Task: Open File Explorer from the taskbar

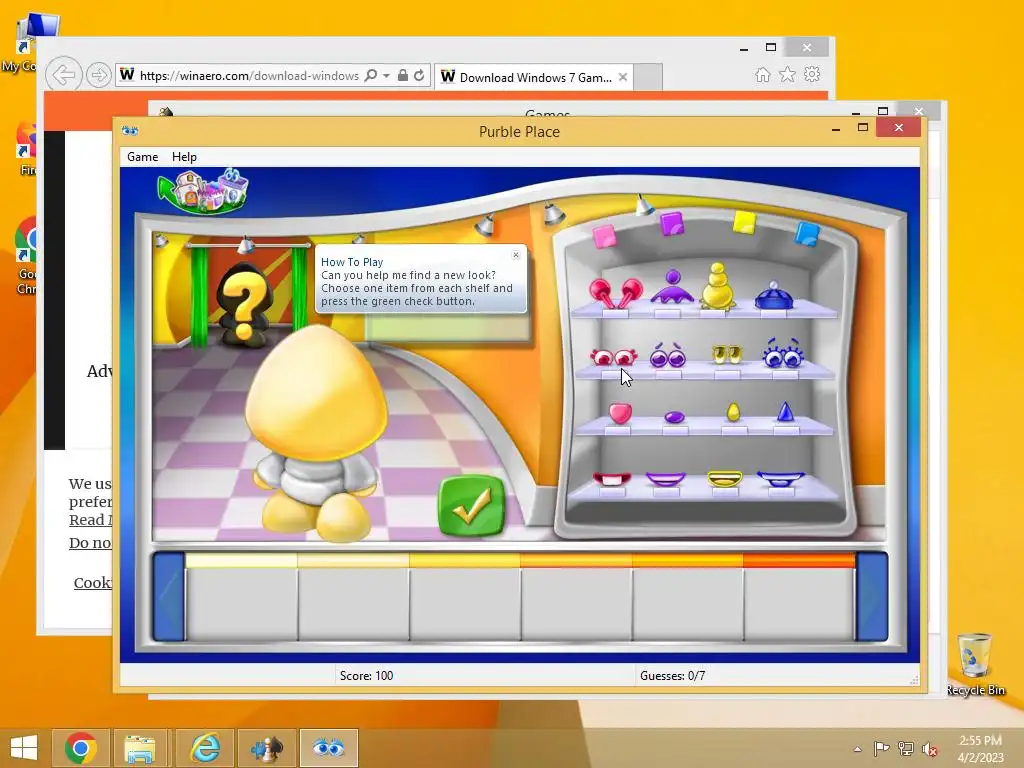Action: (140, 748)
